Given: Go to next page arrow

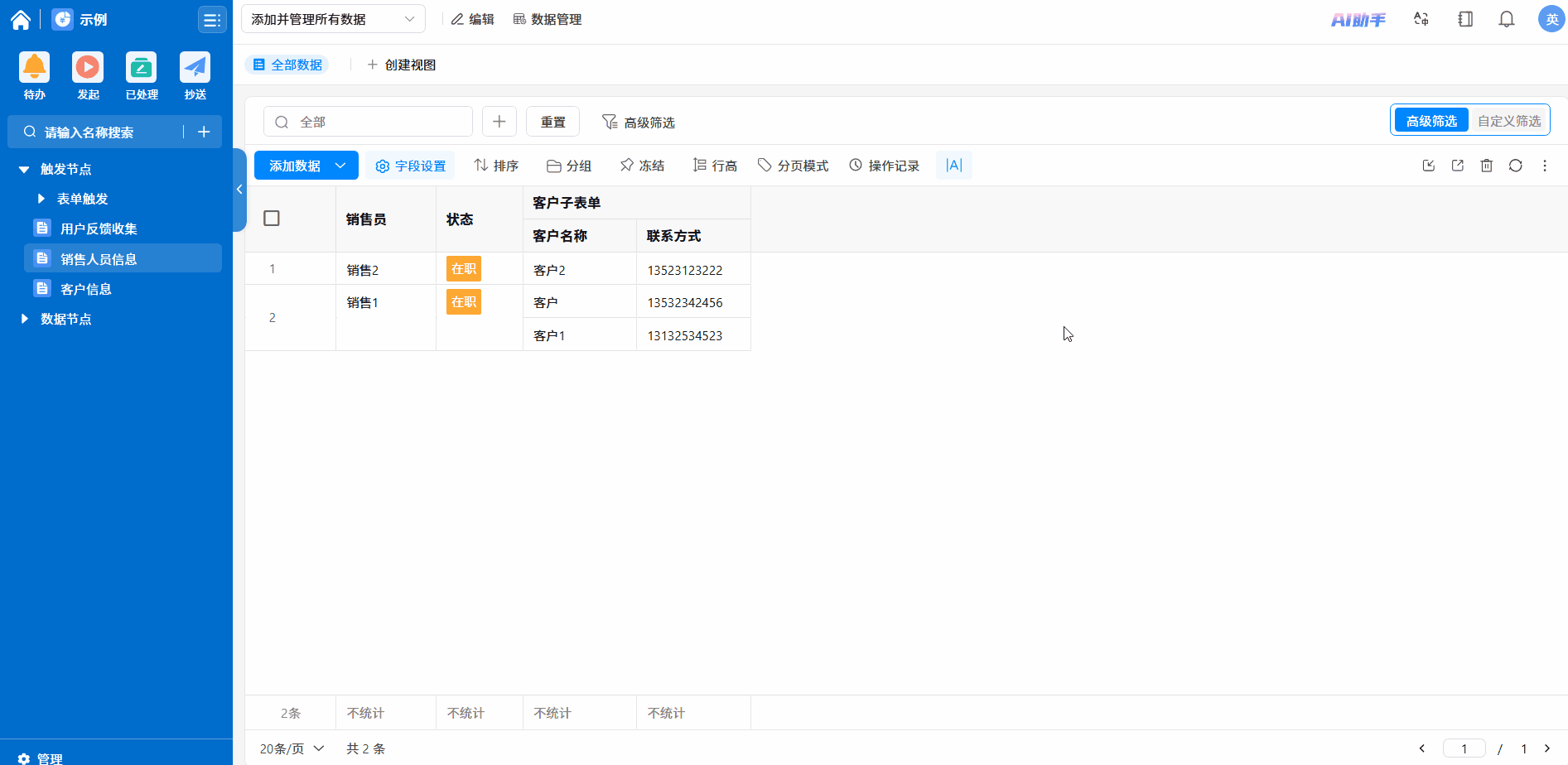Looking at the screenshot, I should pyautogui.click(x=1546, y=748).
